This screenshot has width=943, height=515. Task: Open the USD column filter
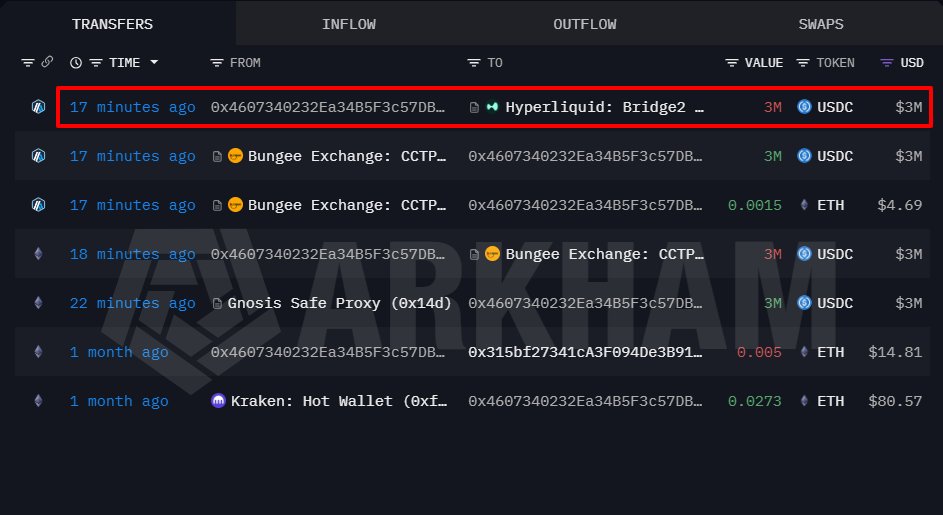886,63
